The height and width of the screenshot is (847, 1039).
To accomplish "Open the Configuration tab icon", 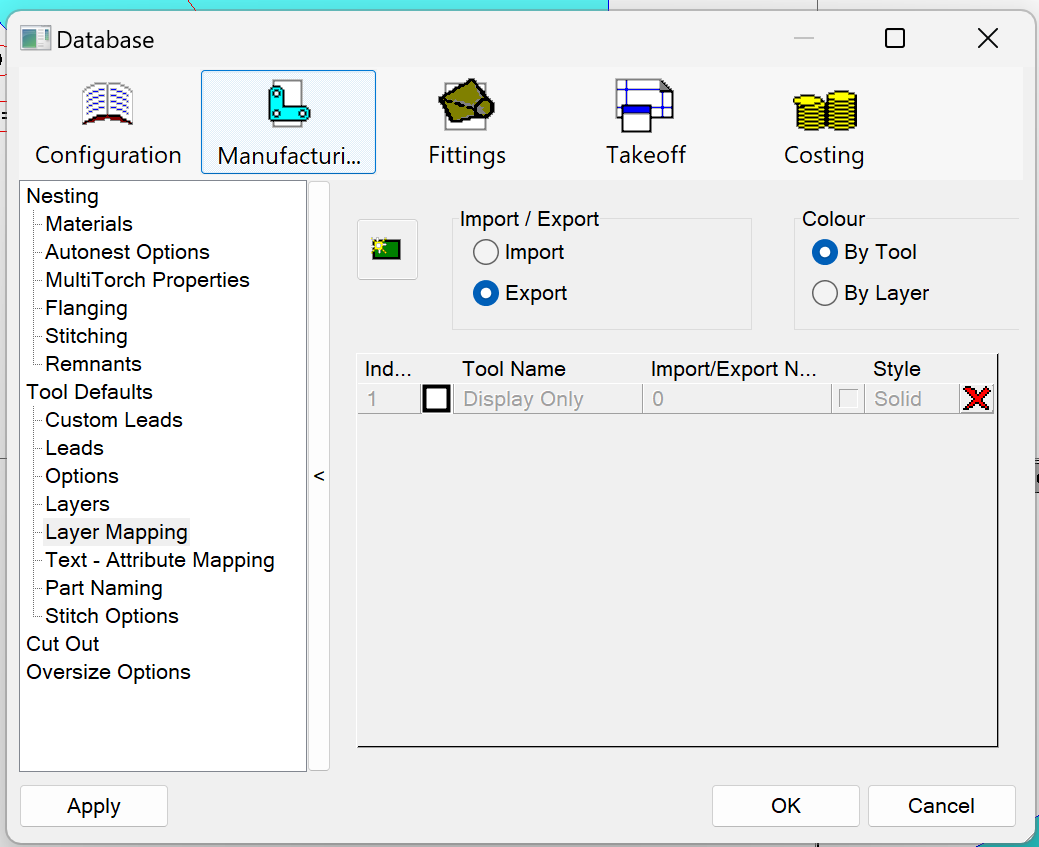I will point(108,105).
